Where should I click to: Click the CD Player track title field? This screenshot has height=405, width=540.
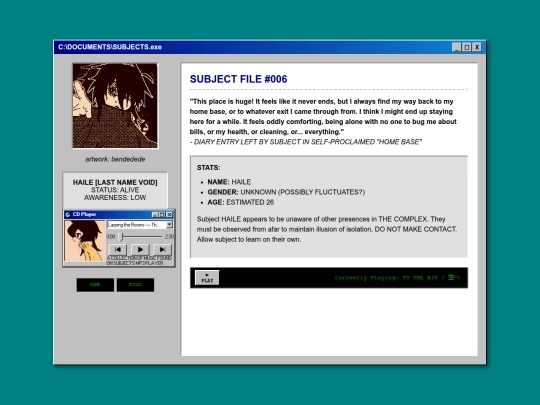tap(137, 225)
